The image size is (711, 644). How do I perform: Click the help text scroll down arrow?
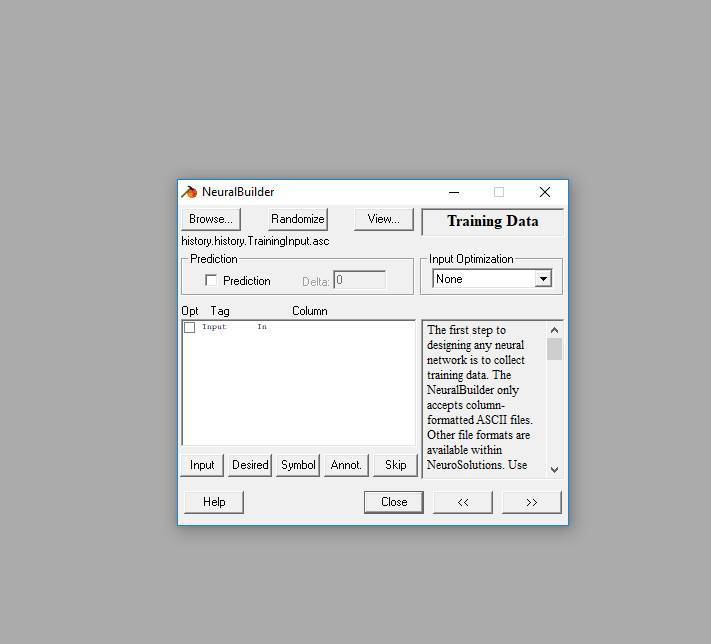(554, 470)
